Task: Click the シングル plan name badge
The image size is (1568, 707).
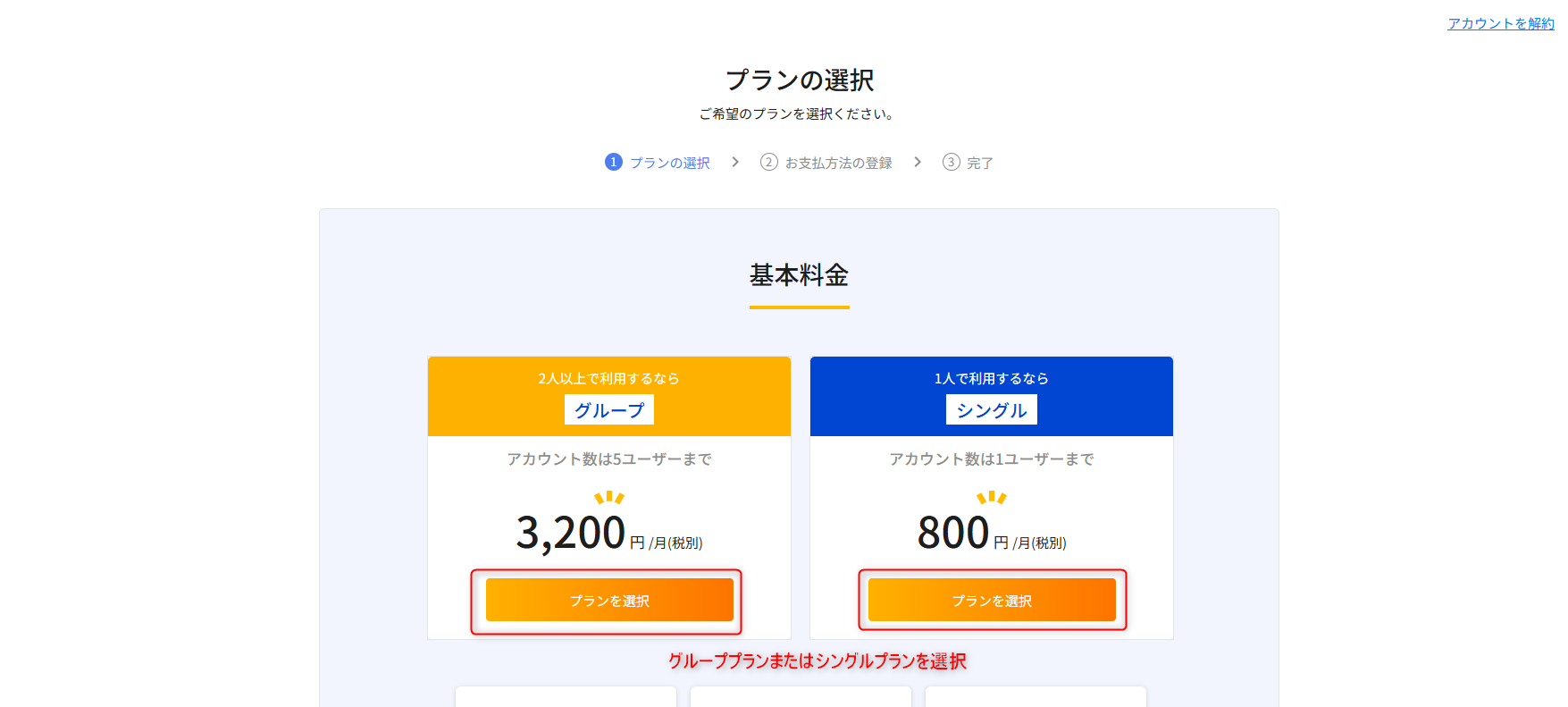Action: point(991,410)
